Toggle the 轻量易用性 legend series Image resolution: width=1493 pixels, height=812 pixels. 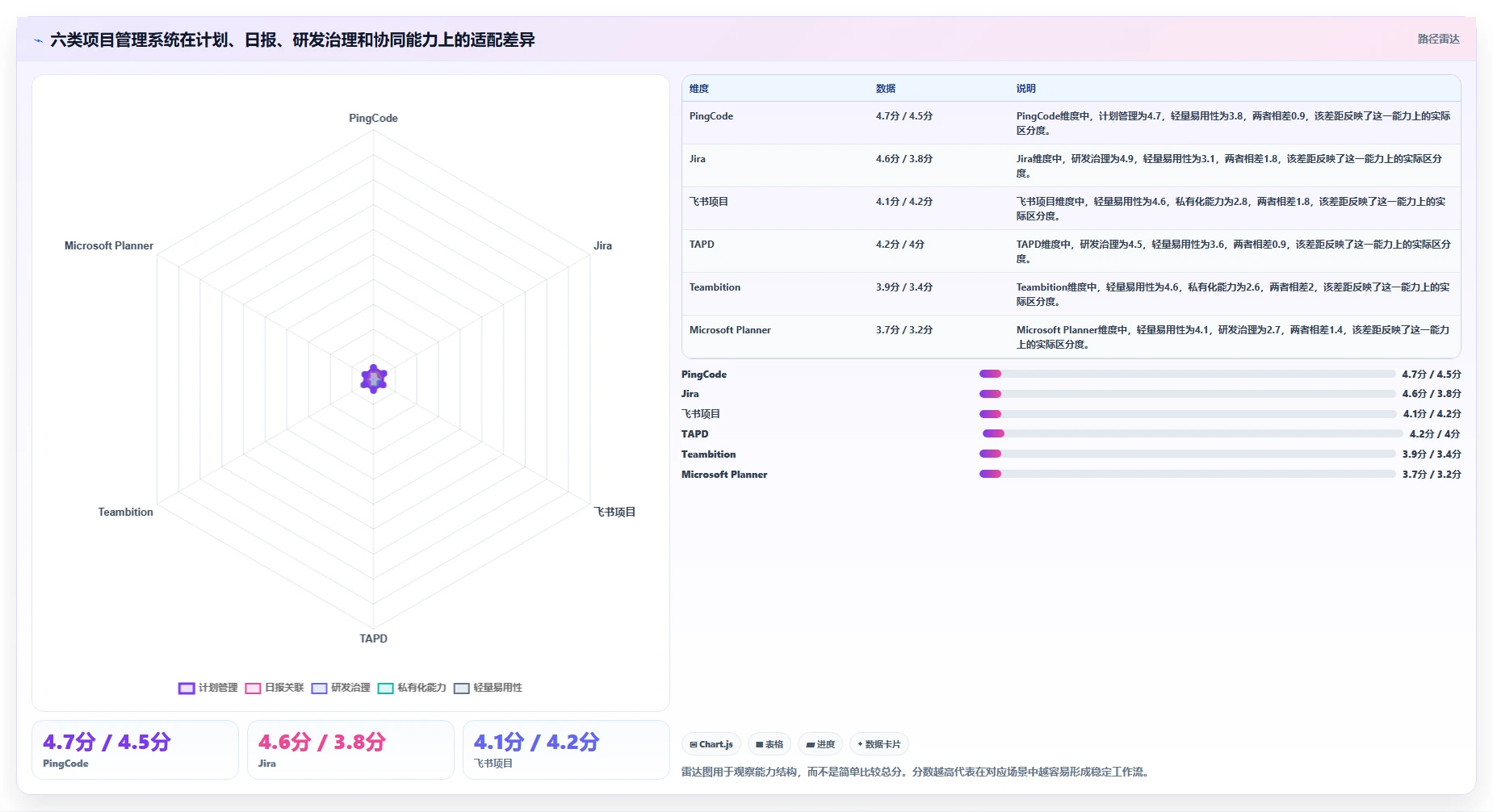pyautogui.click(x=489, y=688)
